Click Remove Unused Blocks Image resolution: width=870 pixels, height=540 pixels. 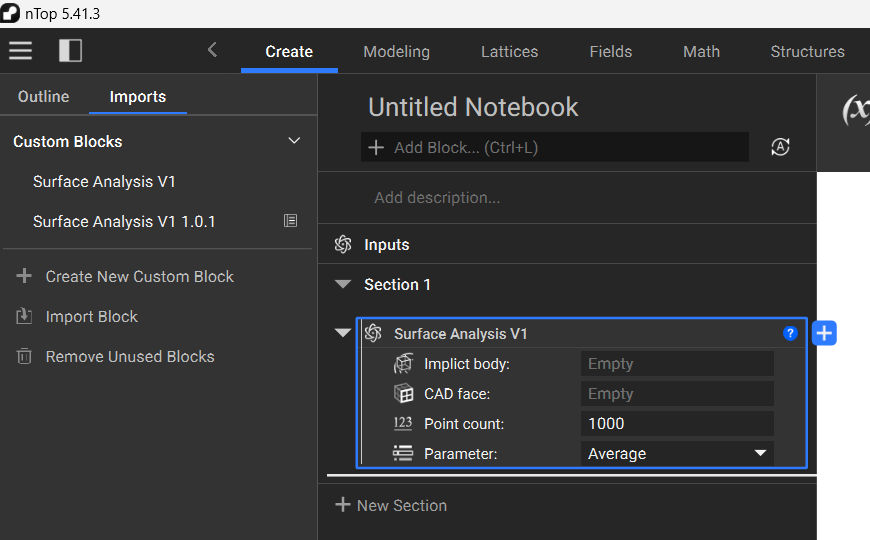[130, 356]
